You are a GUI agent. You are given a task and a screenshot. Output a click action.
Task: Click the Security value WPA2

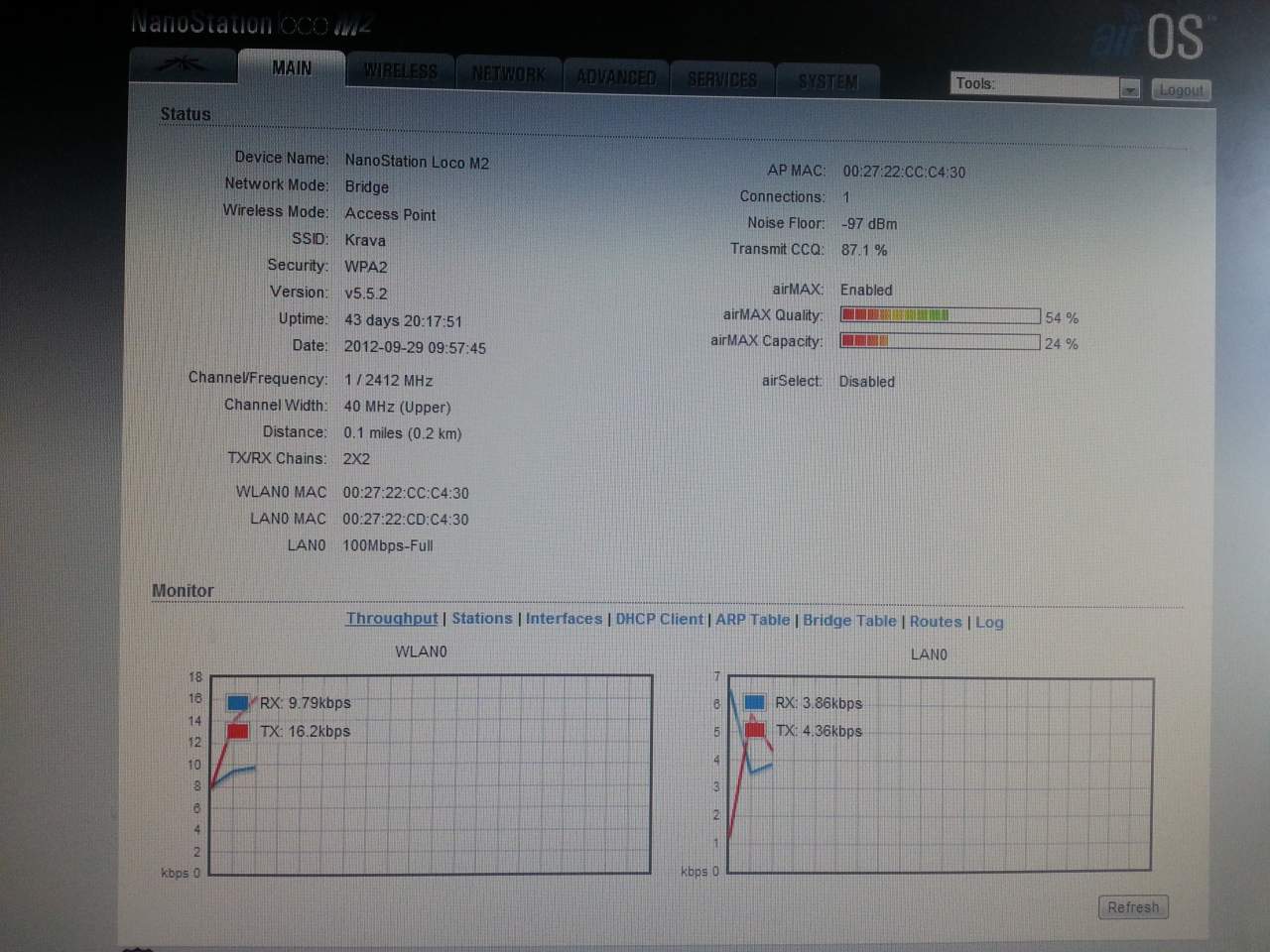[366, 267]
